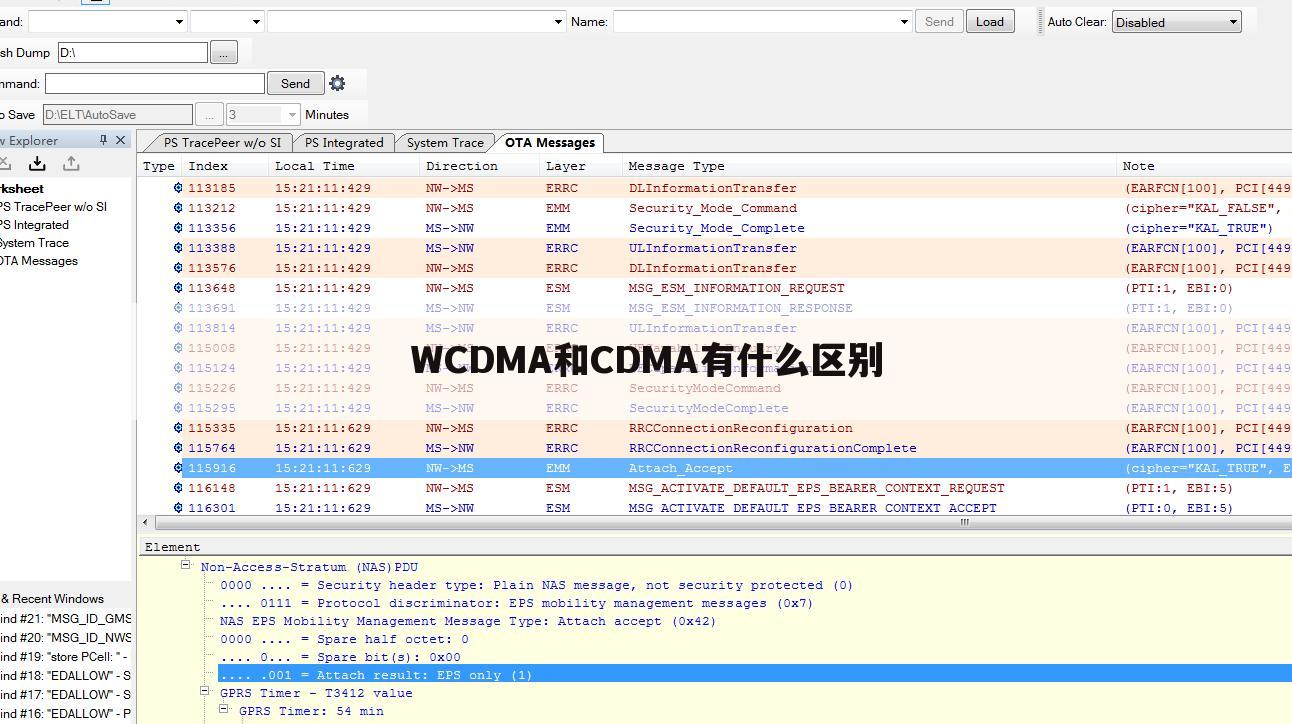Switch to the PS Integrated tab

[x=344, y=143]
